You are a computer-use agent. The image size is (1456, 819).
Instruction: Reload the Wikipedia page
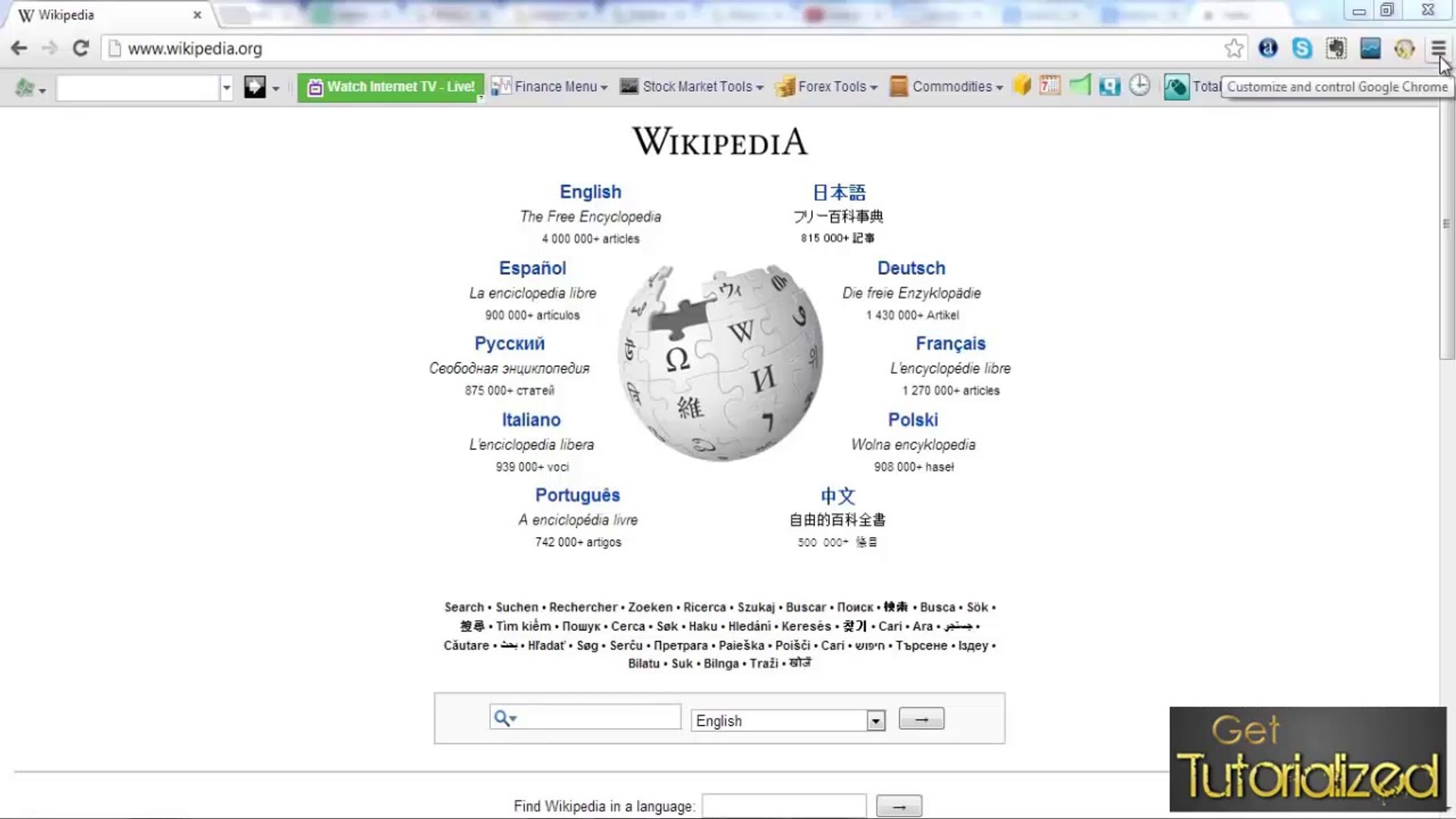point(80,49)
